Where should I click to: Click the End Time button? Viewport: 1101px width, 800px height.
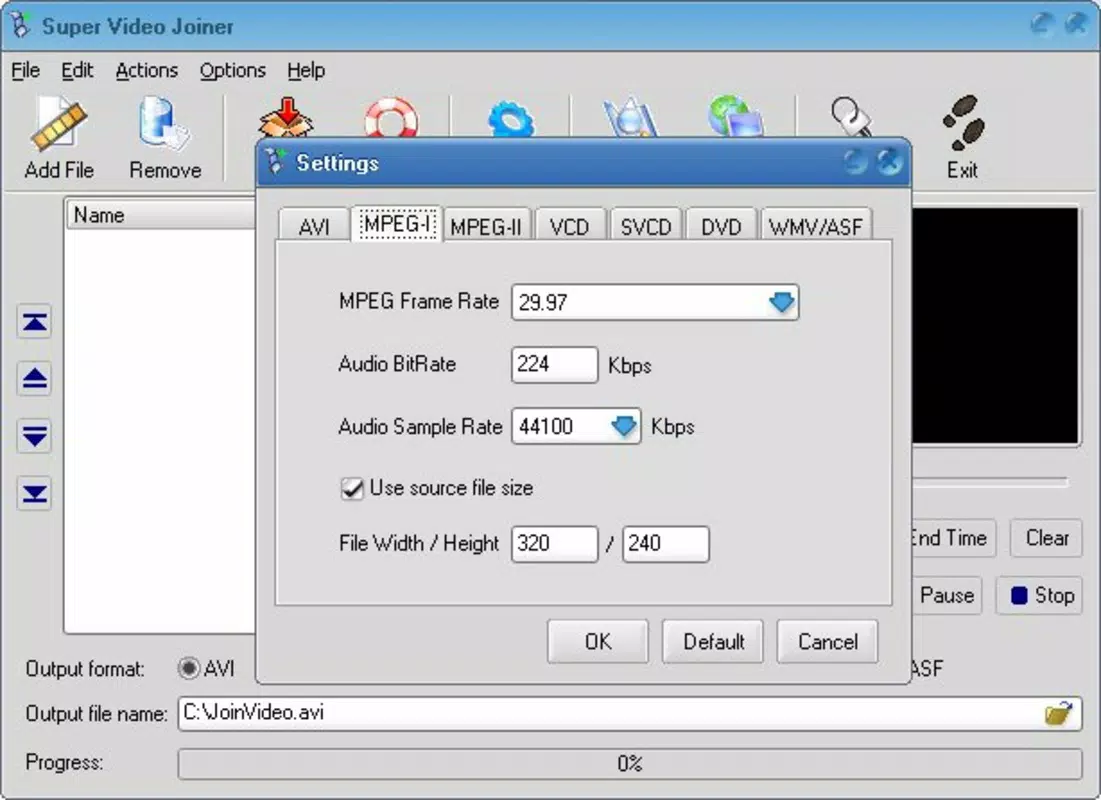coord(953,538)
